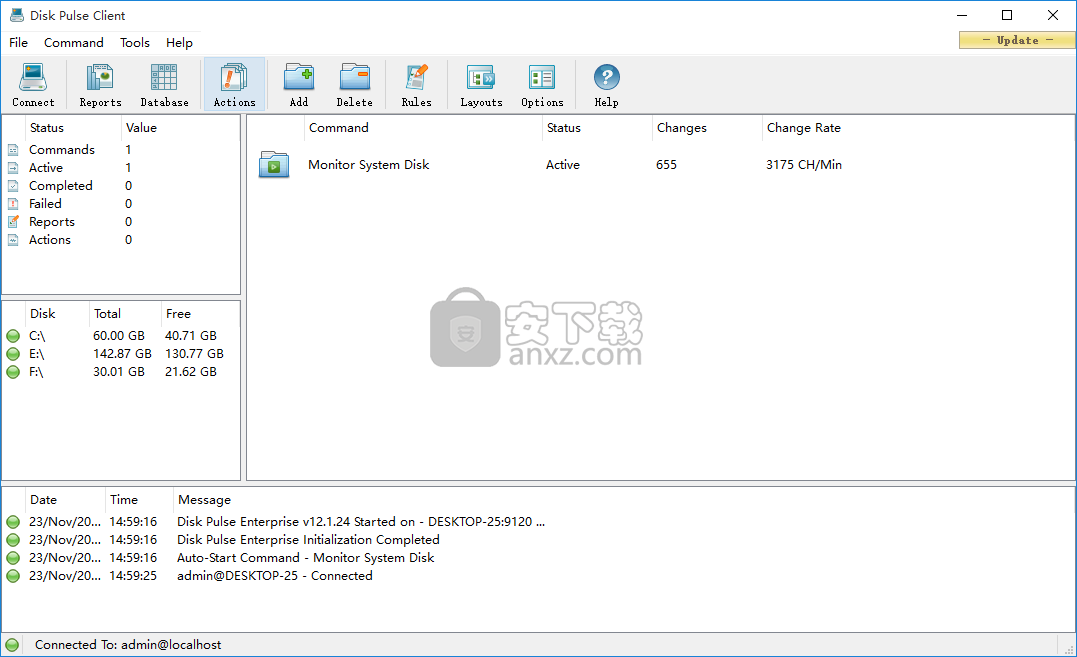Click the icon beside Completed status row
Image resolution: width=1077 pixels, height=657 pixels.
(13, 185)
